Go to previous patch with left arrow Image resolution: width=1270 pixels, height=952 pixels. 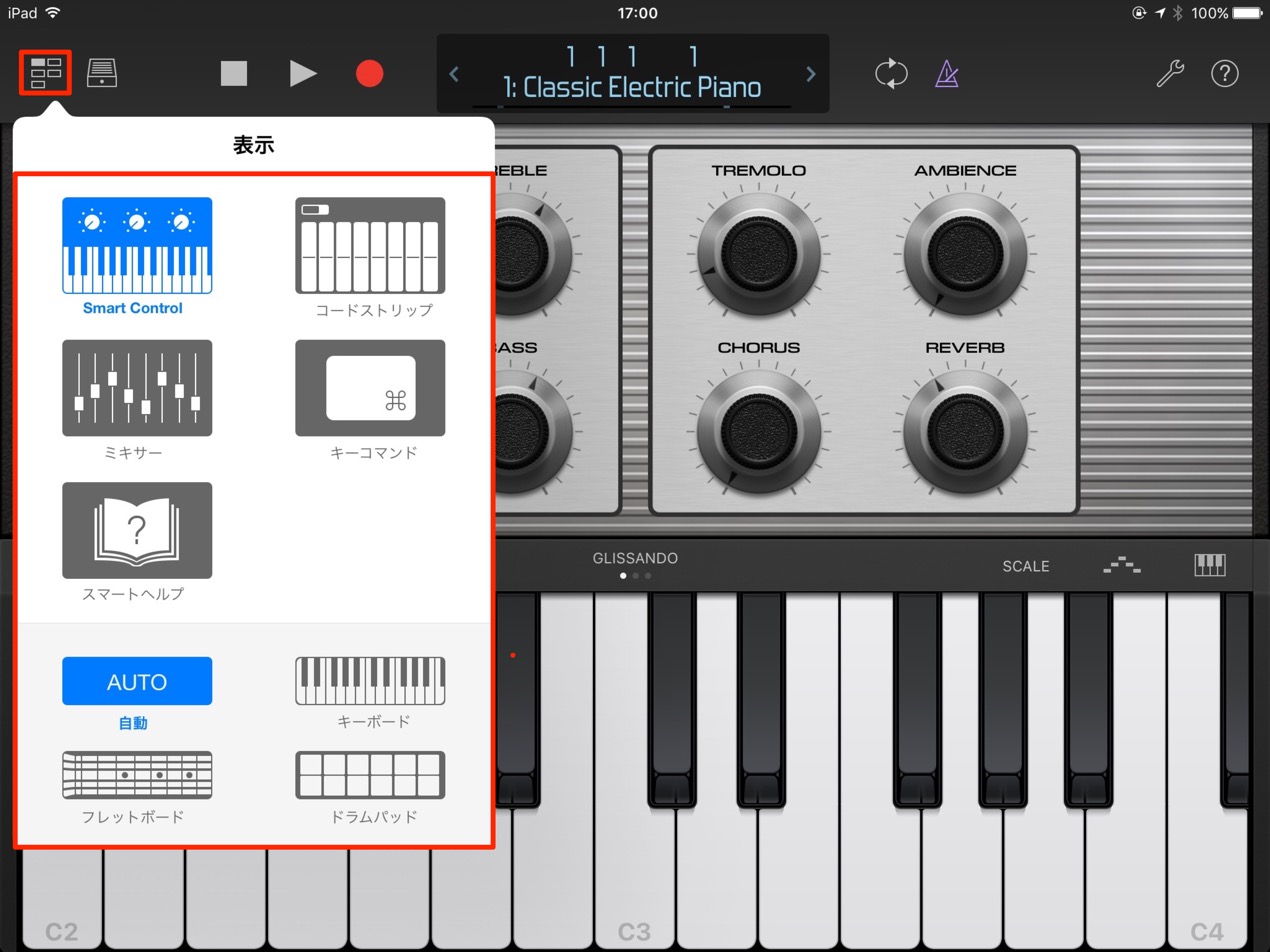point(454,74)
